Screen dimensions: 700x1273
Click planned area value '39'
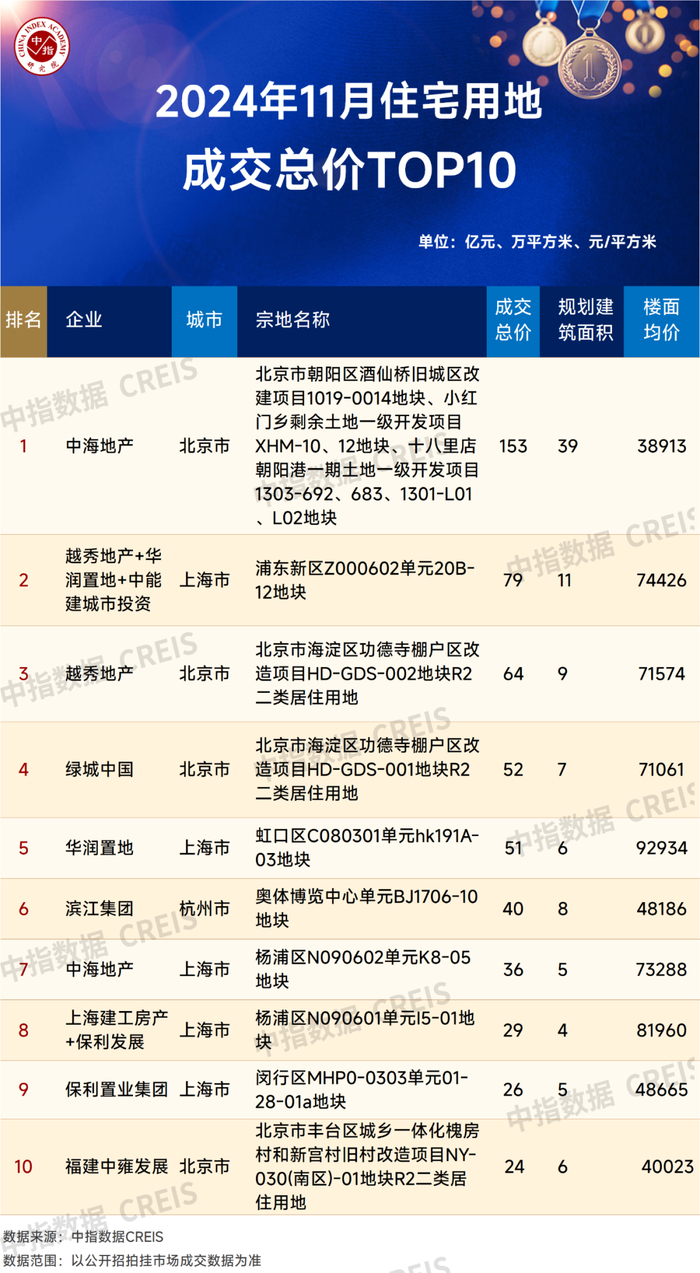pyautogui.click(x=567, y=446)
